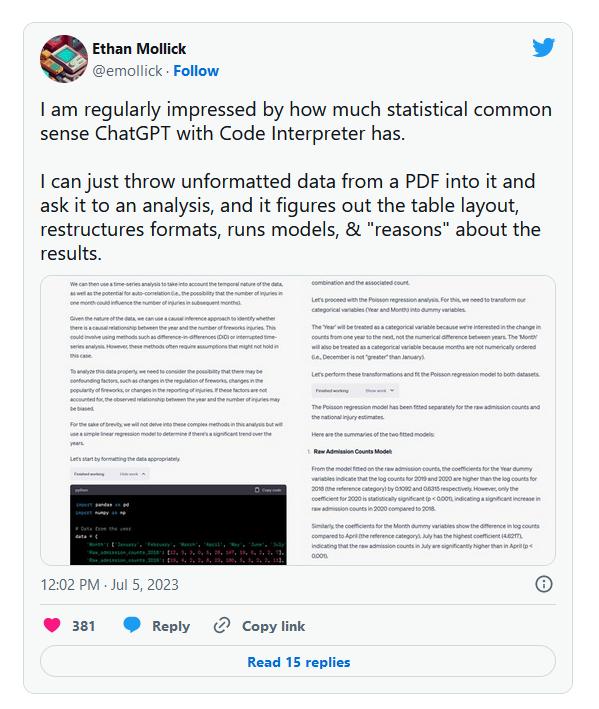Click the black Python code block

click(178, 525)
